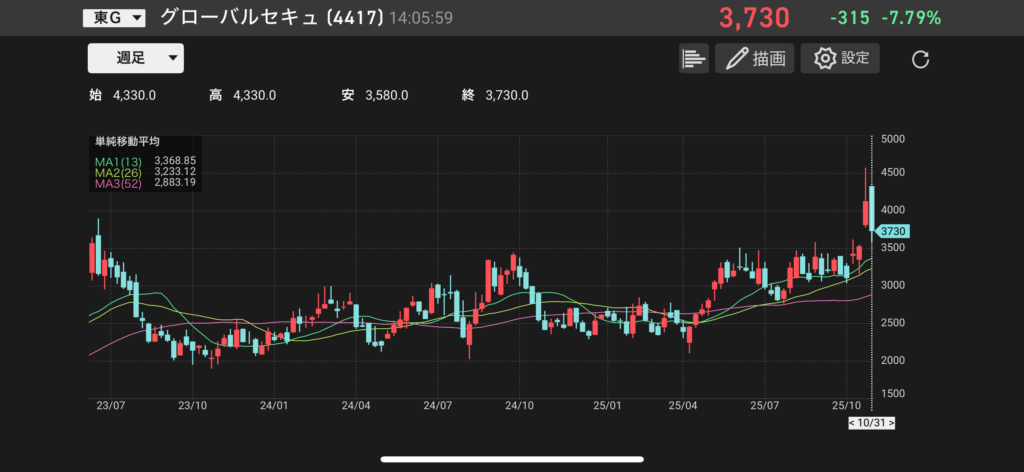Viewport: 1024px width, 472px height.
Task: Select the 3730 price tag on axis
Action: [891, 231]
